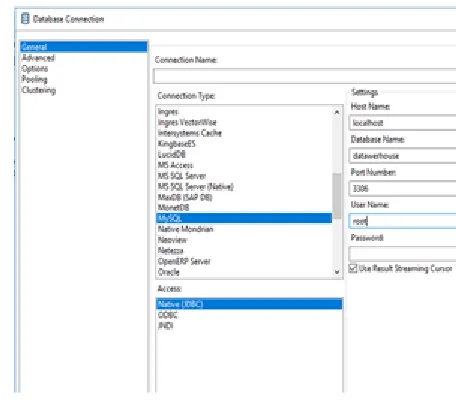
Task: Select MS SQL Server connection type
Action: click(182, 176)
